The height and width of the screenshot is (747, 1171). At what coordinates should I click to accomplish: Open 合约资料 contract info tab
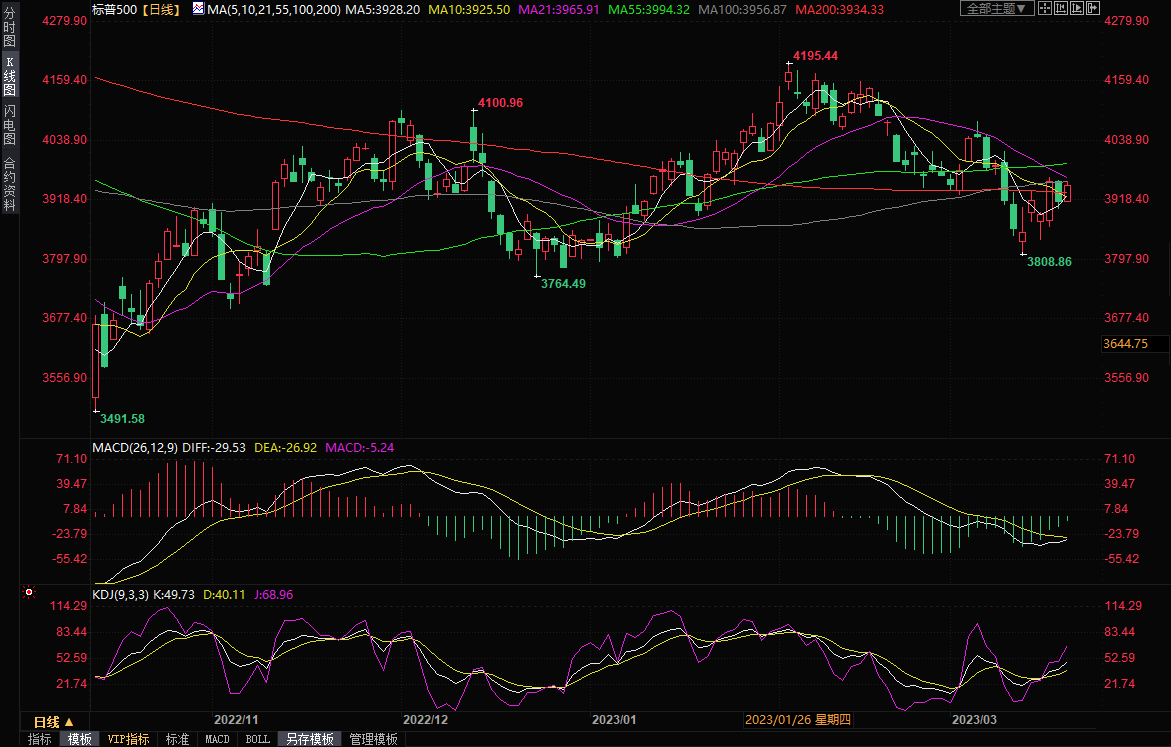point(9,184)
